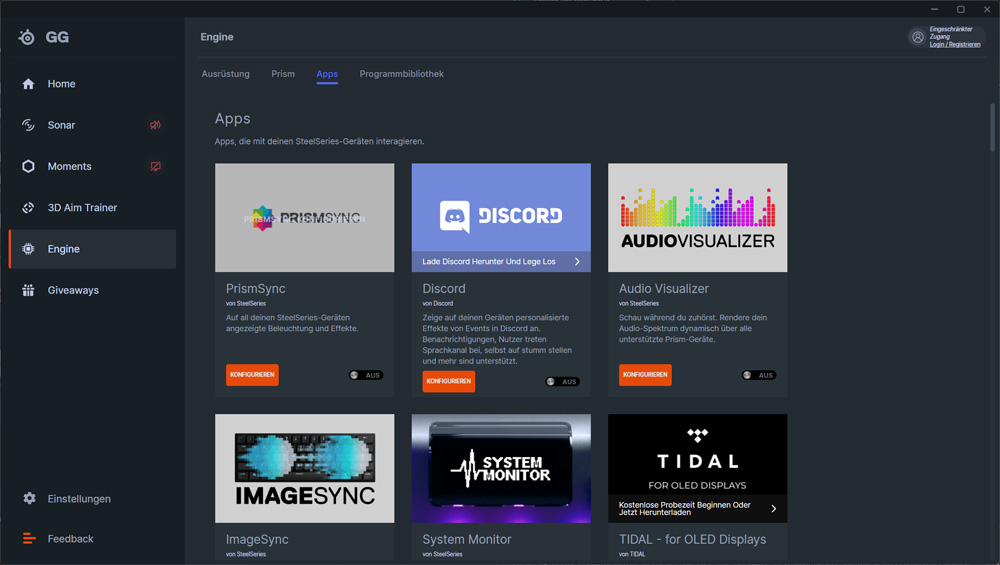Click 'Lade Discord Herunter Und Lege Los' text
Viewport: 1000px width, 565px height.
489,261
